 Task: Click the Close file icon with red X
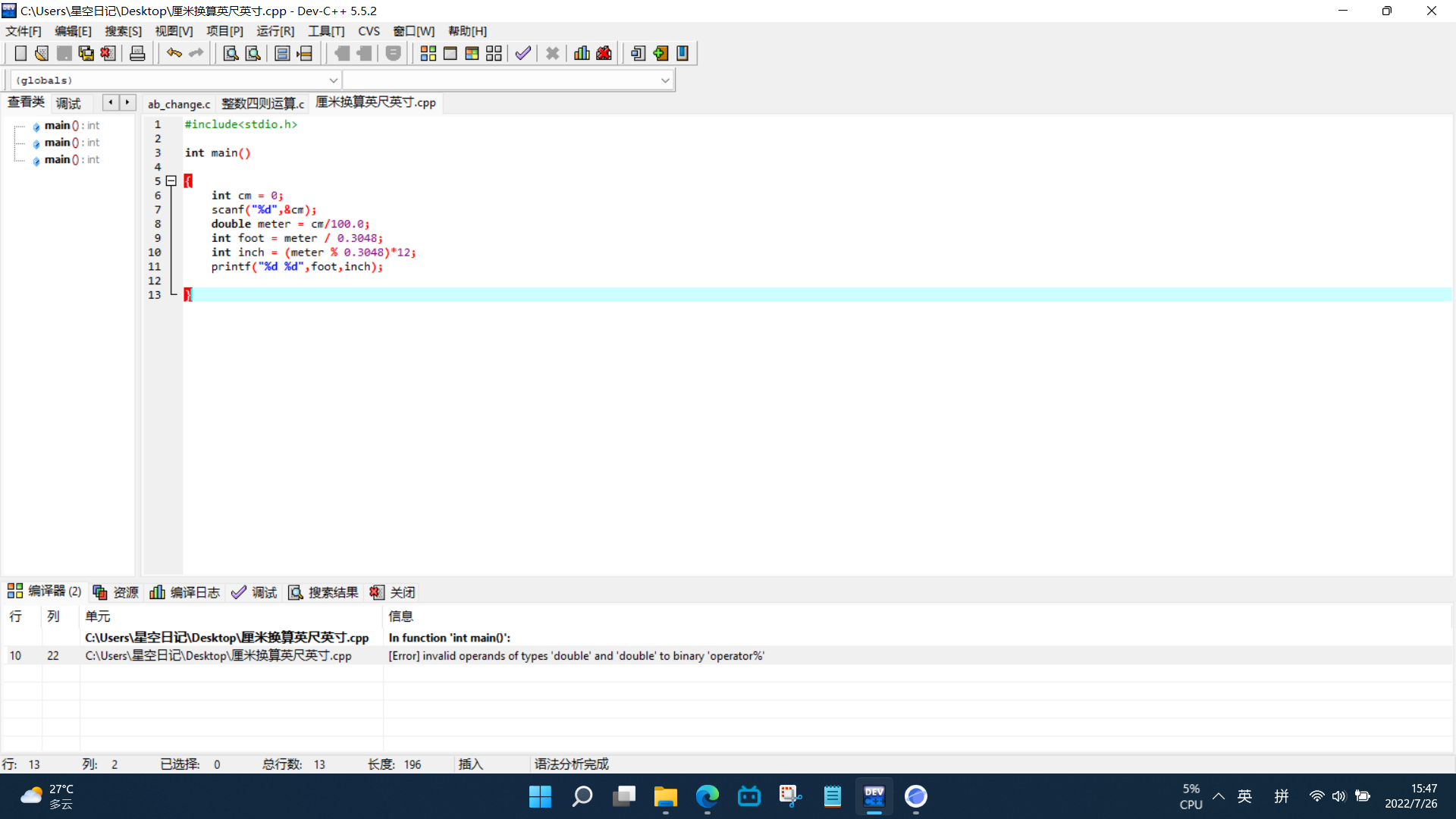point(108,53)
